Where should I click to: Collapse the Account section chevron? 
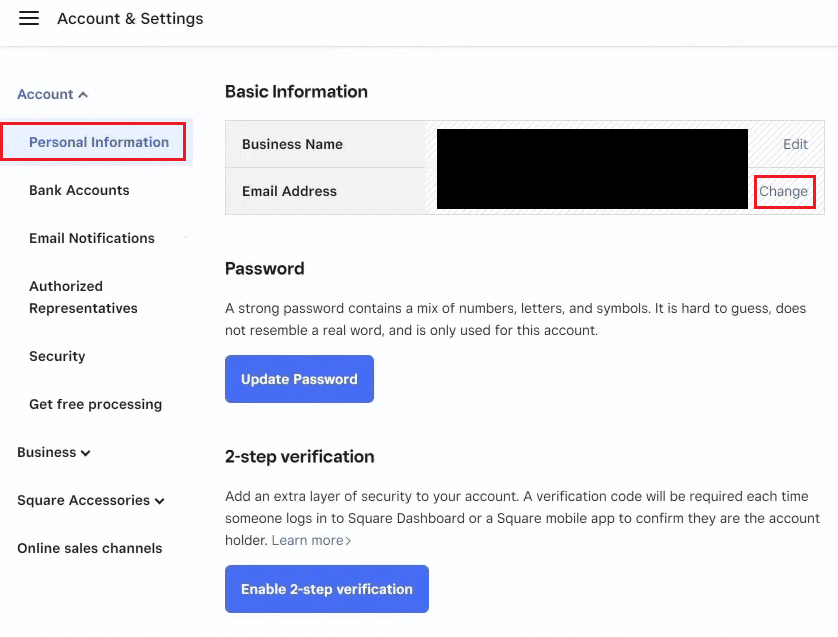(x=83, y=95)
